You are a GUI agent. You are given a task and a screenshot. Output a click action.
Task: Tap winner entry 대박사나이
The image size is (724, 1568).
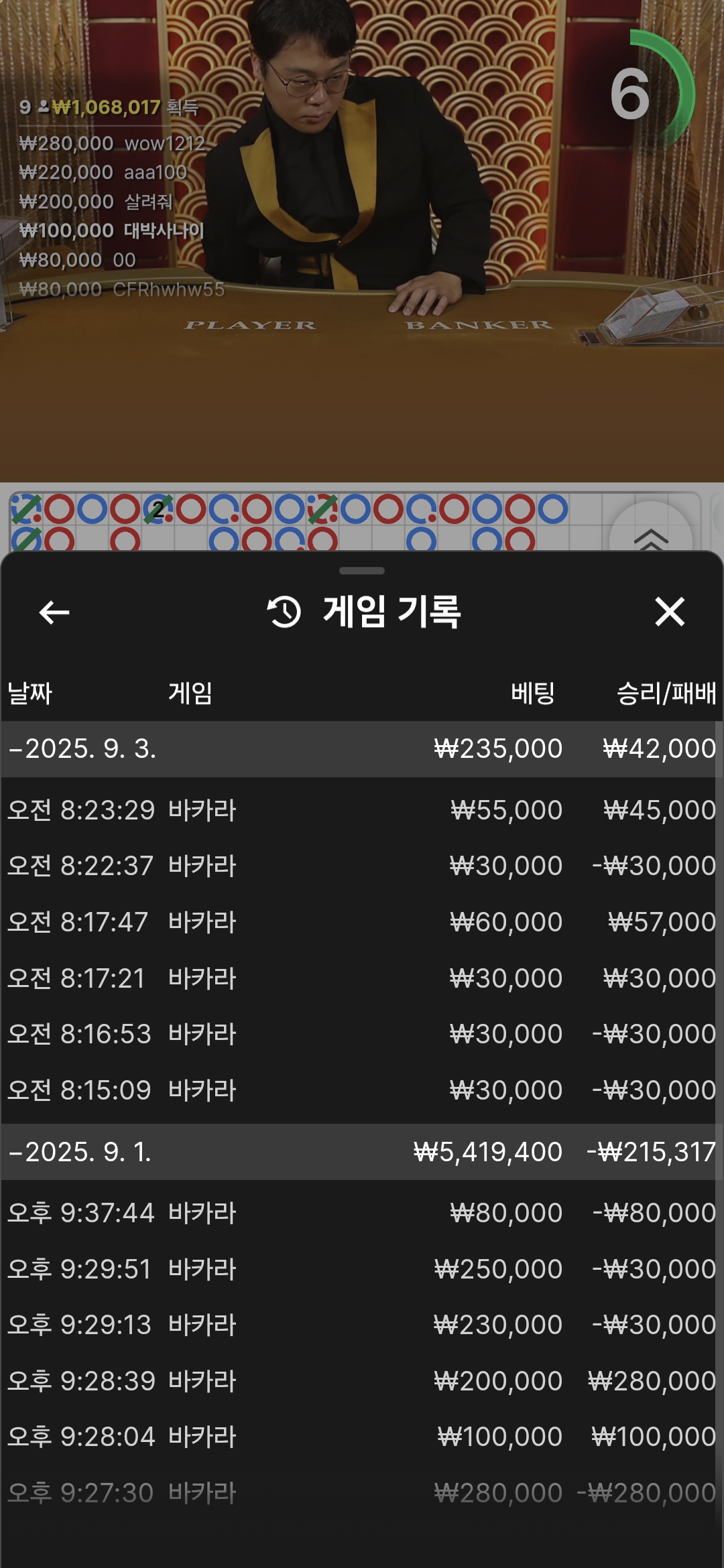111,231
